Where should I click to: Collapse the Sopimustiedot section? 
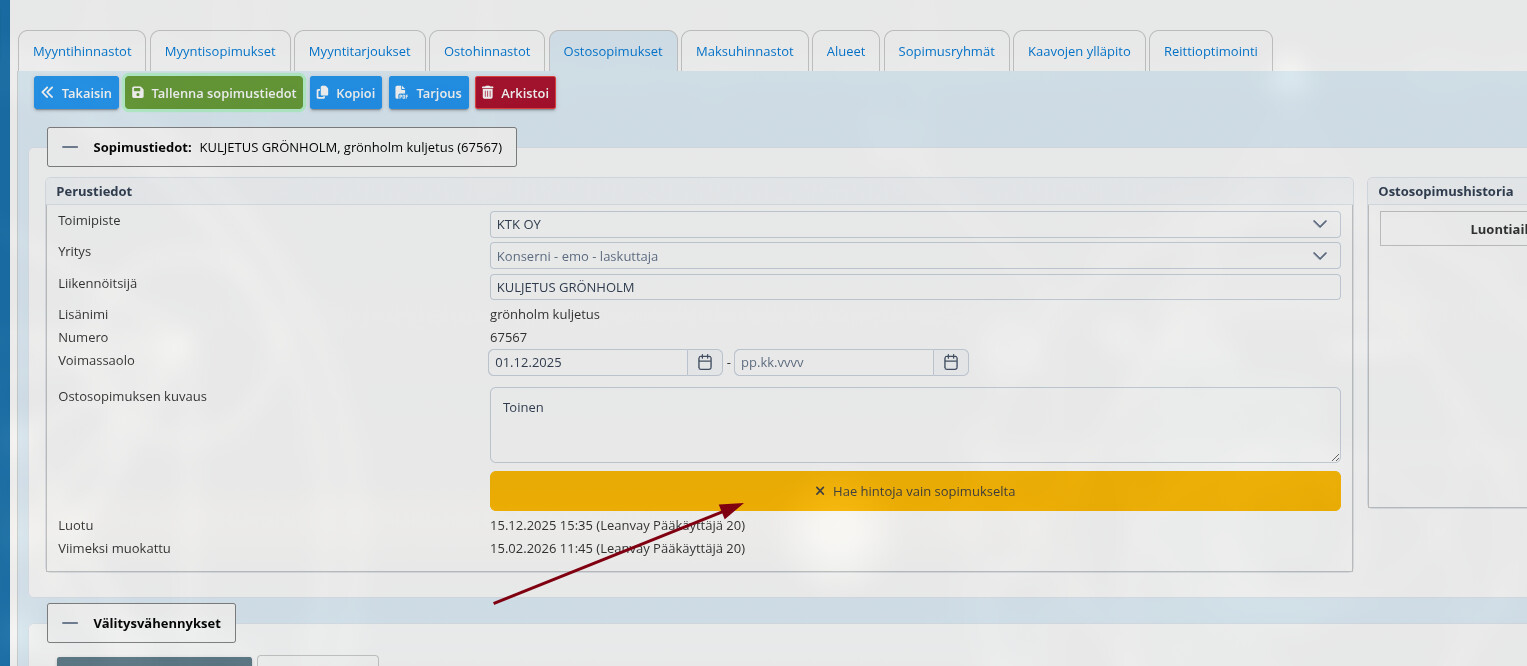[70, 147]
